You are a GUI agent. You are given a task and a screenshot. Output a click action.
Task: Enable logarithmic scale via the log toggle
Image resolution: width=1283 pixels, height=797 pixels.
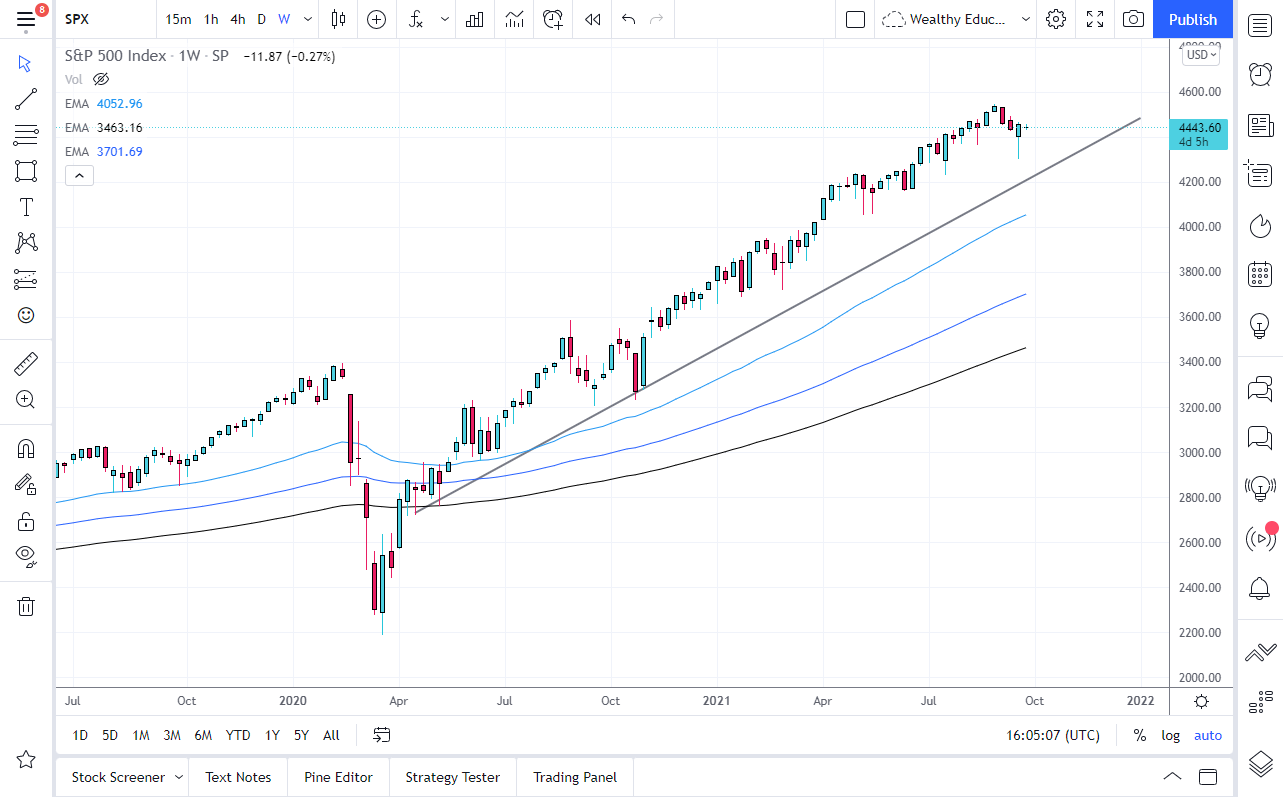[x=1170, y=735]
